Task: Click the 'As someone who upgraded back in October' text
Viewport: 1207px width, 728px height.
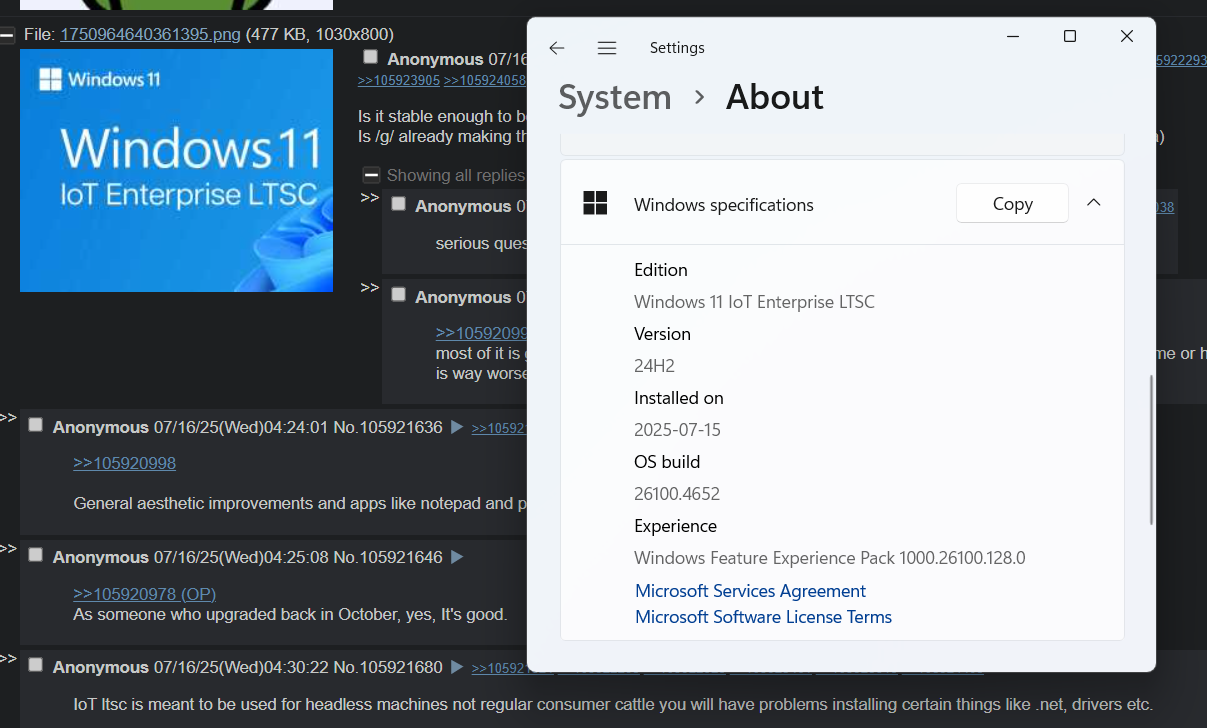Action: tap(290, 614)
